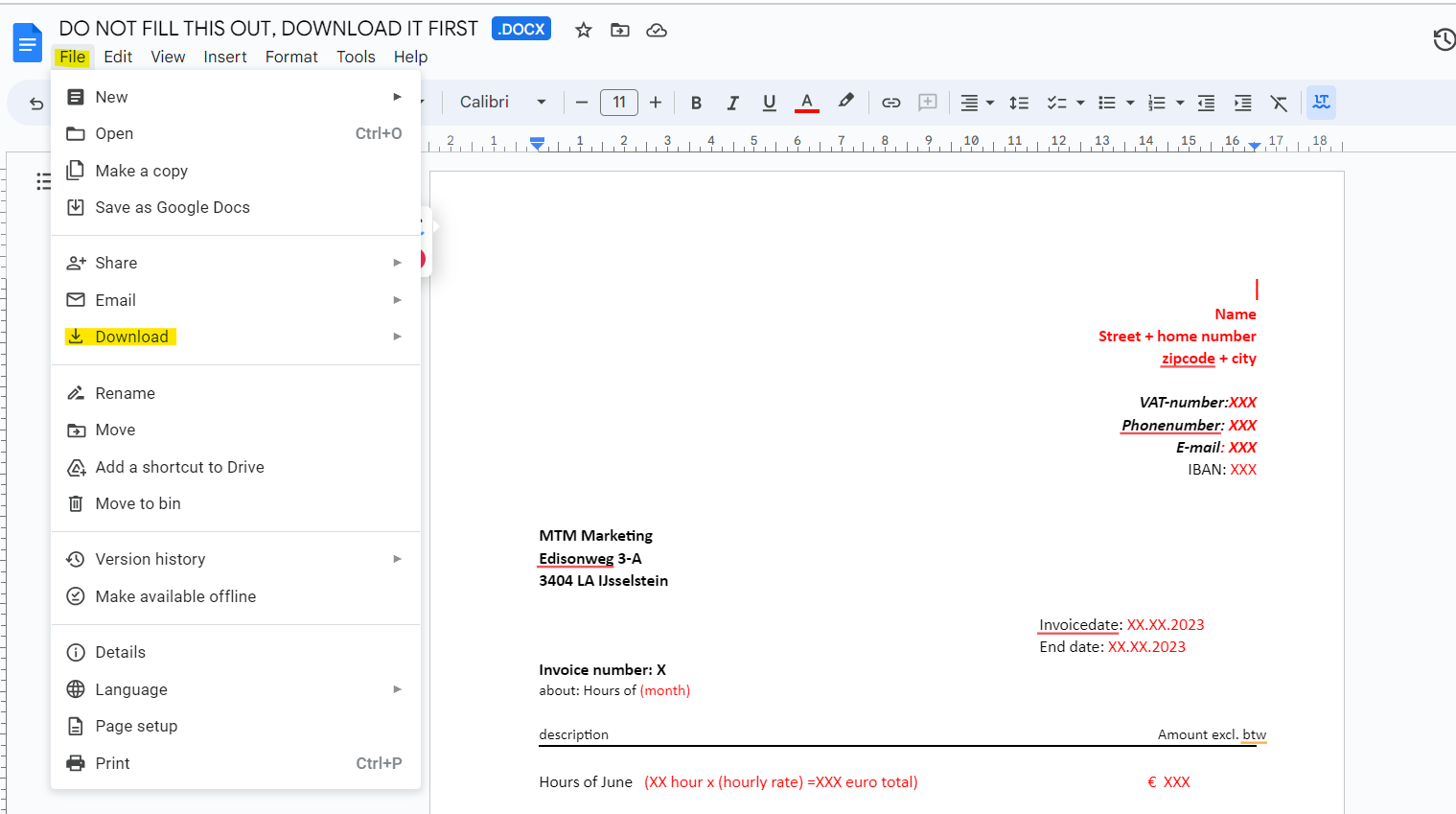Select Make a copy from File menu
The height and width of the screenshot is (814, 1456).
point(141,171)
